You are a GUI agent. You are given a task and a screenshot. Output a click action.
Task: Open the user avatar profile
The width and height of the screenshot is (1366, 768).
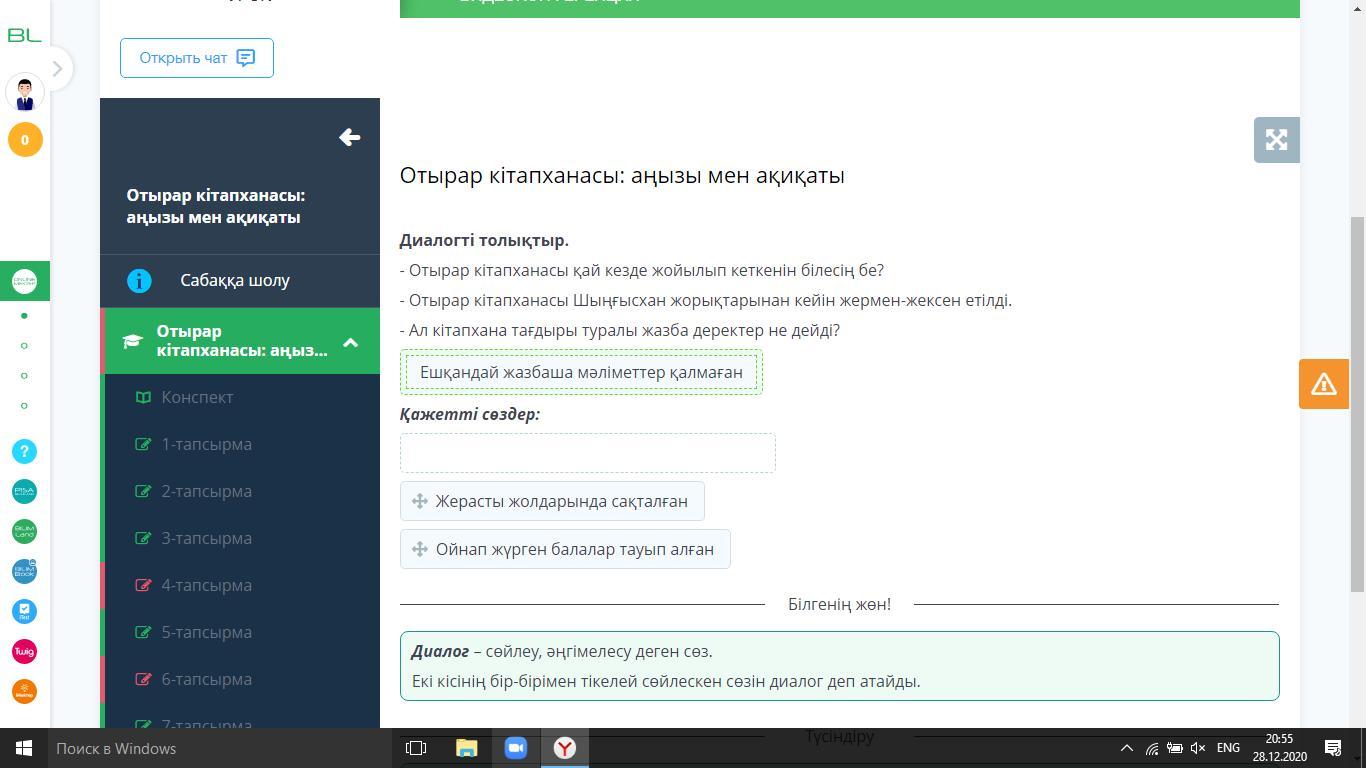[x=25, y=94]
